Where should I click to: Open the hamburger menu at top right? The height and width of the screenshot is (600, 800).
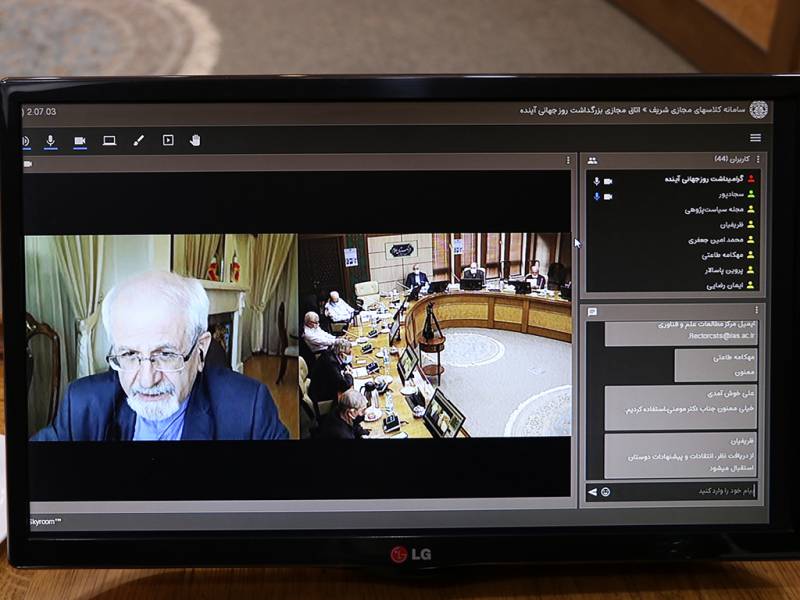[755, 138]
